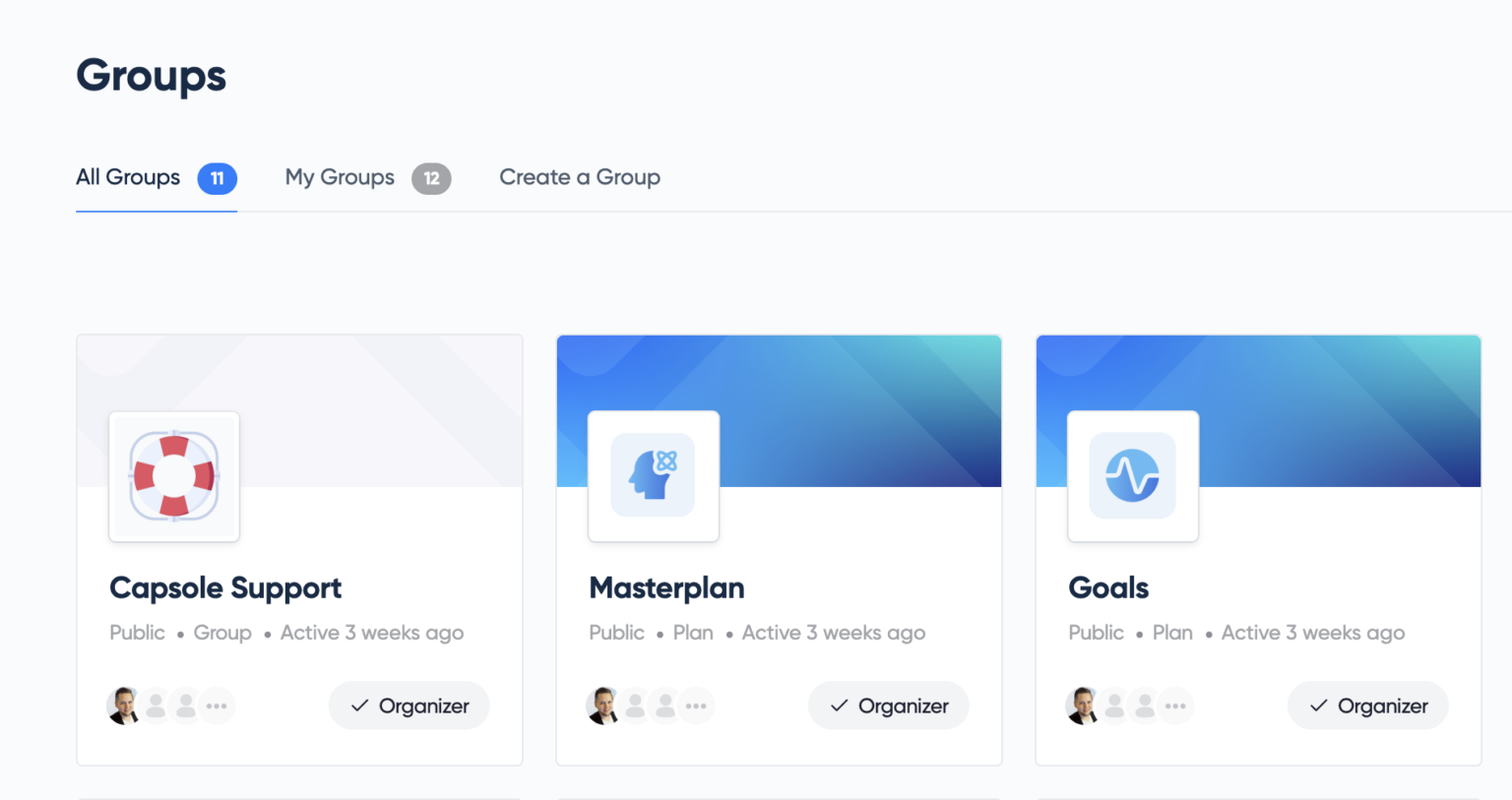Viewport: 1512px width, 800px height.
Task: Show more members on Goals card
Action: point(1175,706)
